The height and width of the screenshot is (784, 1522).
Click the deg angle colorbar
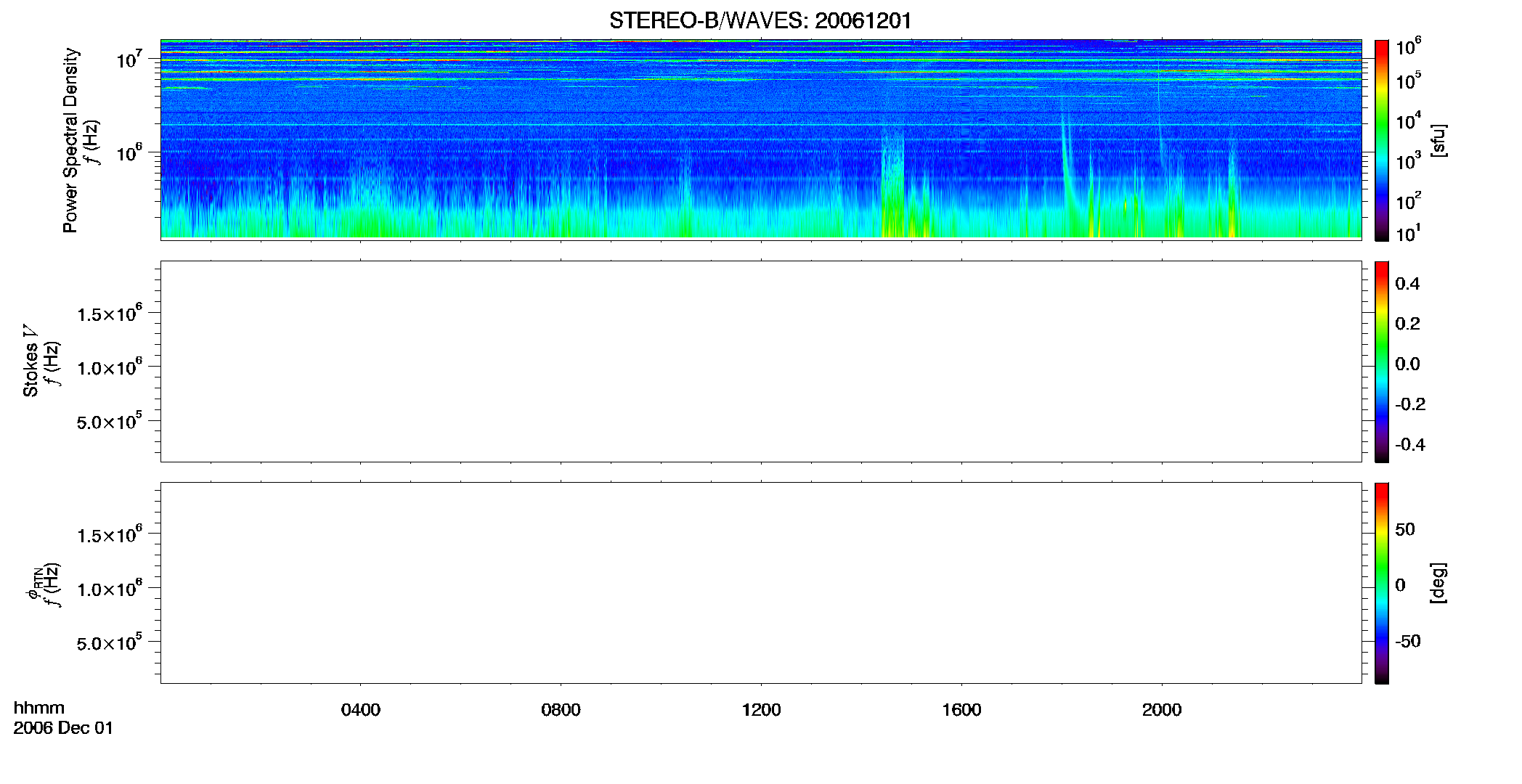pyautogui.click(x=1382, y=583)
